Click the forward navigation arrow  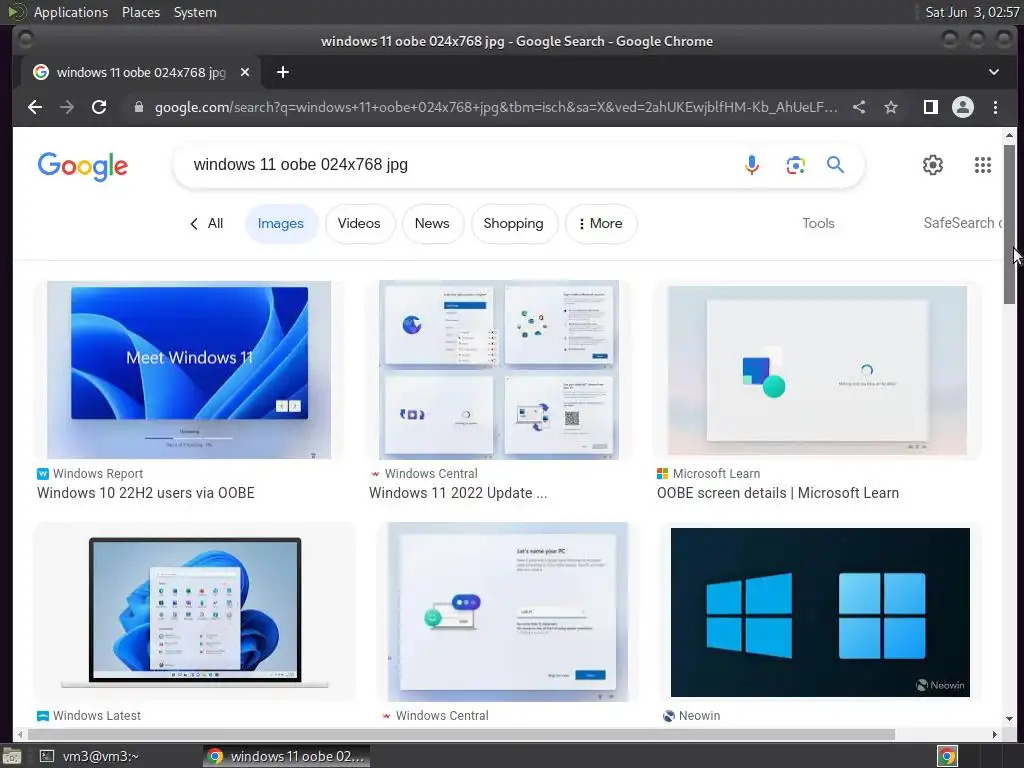point(67,107)
